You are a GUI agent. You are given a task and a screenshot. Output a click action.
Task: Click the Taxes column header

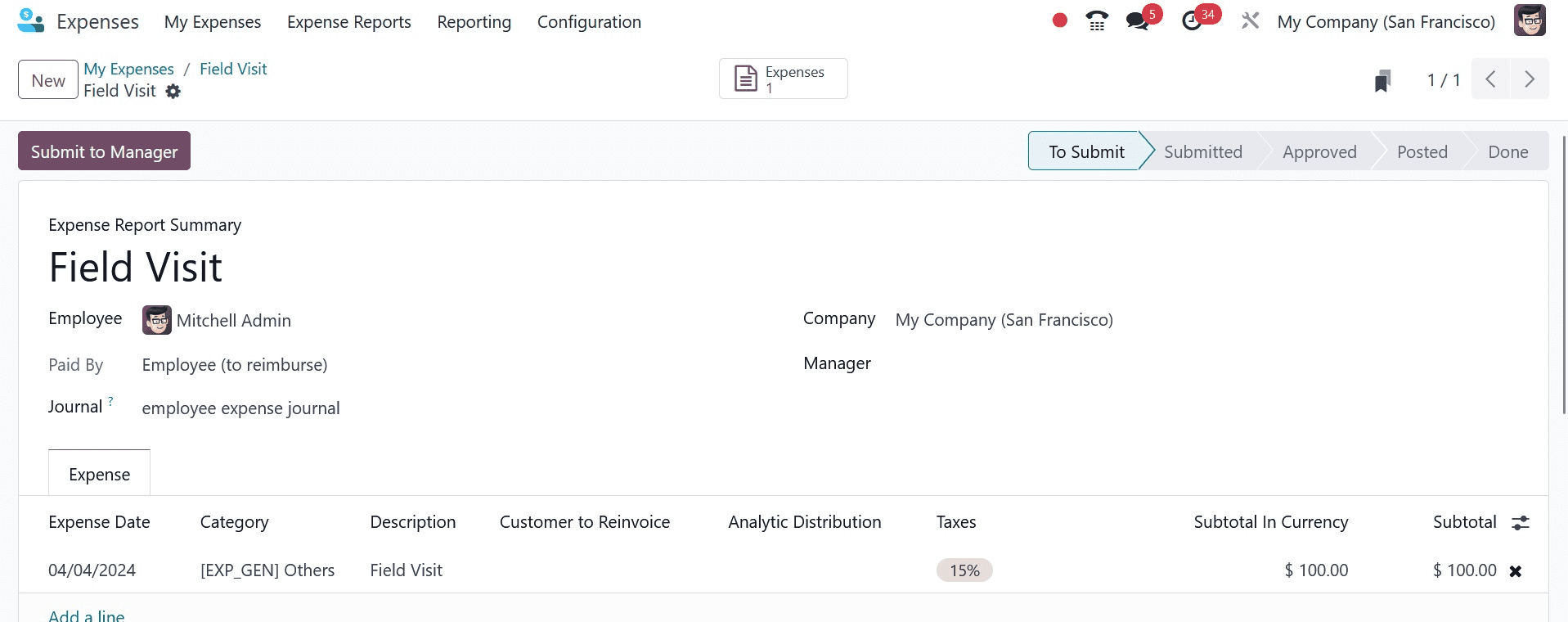pos(955,522)
